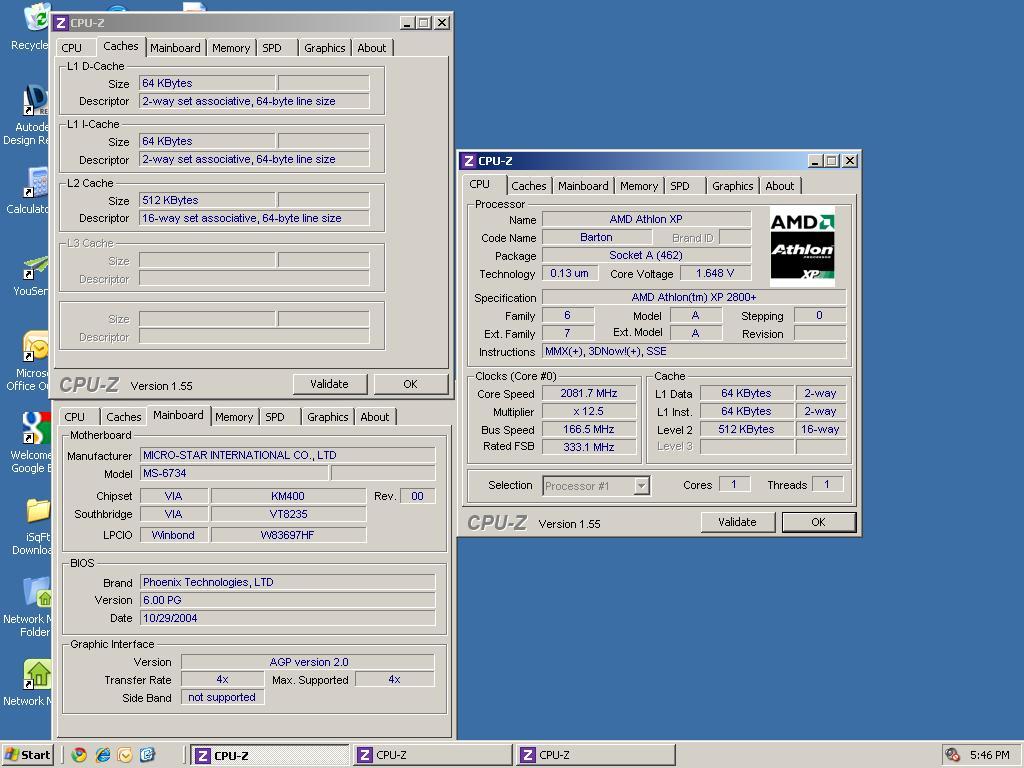The width and height of the screenshot is (1024, 768).
Task: Open About tab in Caches window
Action: tap(372, 48)
